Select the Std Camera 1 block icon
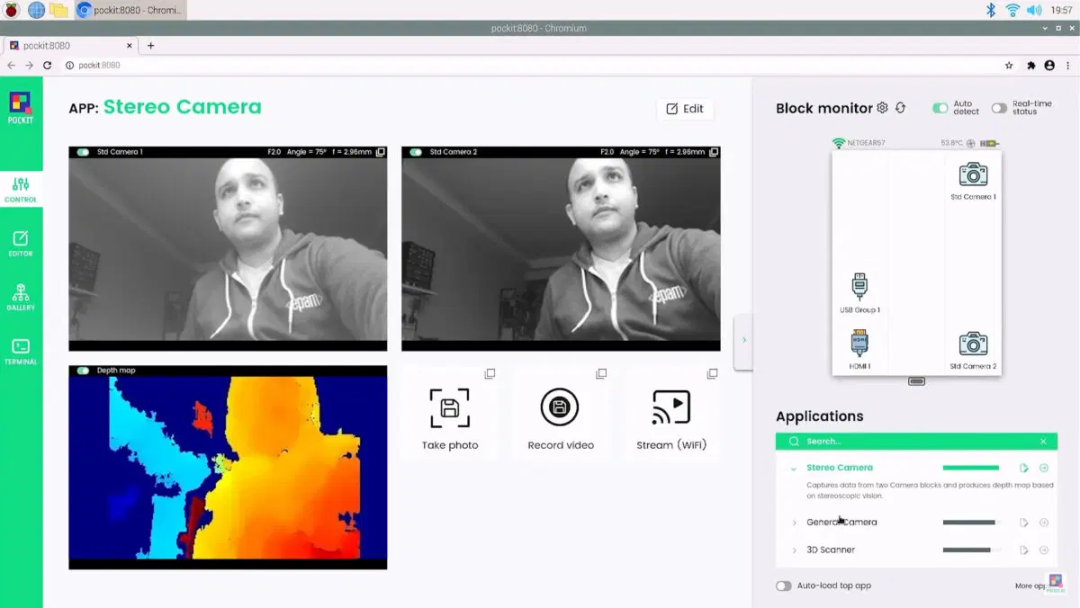Image resolution: width=1080 pixels, height=608 pixels. [973, 174]
